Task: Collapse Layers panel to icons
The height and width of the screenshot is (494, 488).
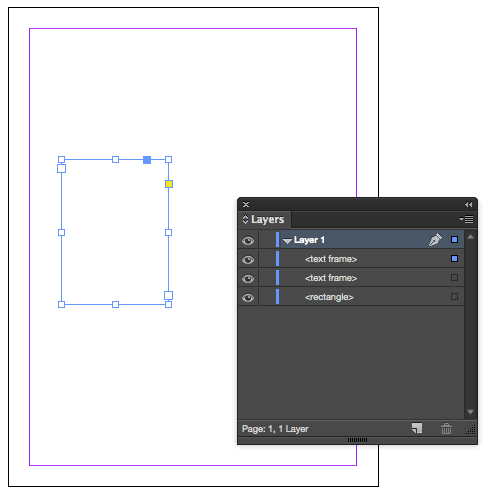Action: [x=468, y=204]
